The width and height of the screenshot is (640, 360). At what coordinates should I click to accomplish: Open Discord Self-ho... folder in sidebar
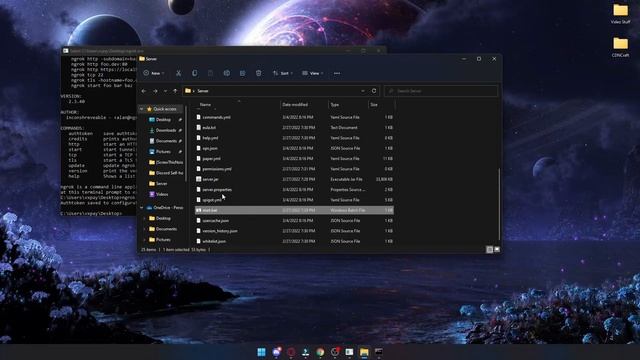166,173
